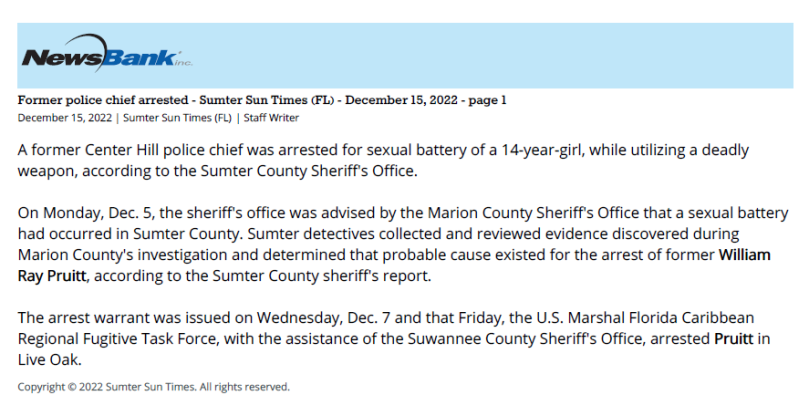The width and height of the screenshot is (809, 416).
Task: Click the NewsBank inc. logo
Action: (107, 53)
